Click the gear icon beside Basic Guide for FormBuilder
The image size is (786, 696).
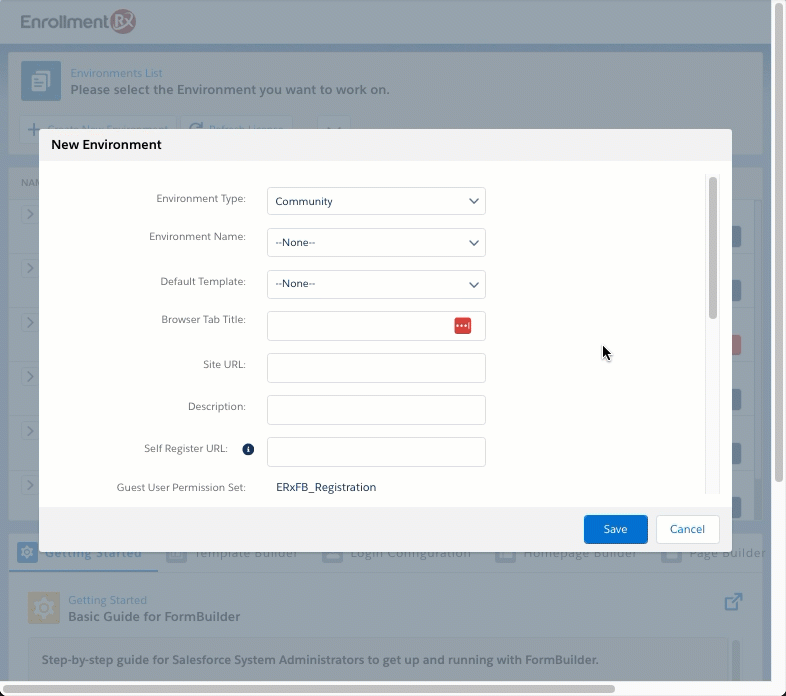(43, 609)
